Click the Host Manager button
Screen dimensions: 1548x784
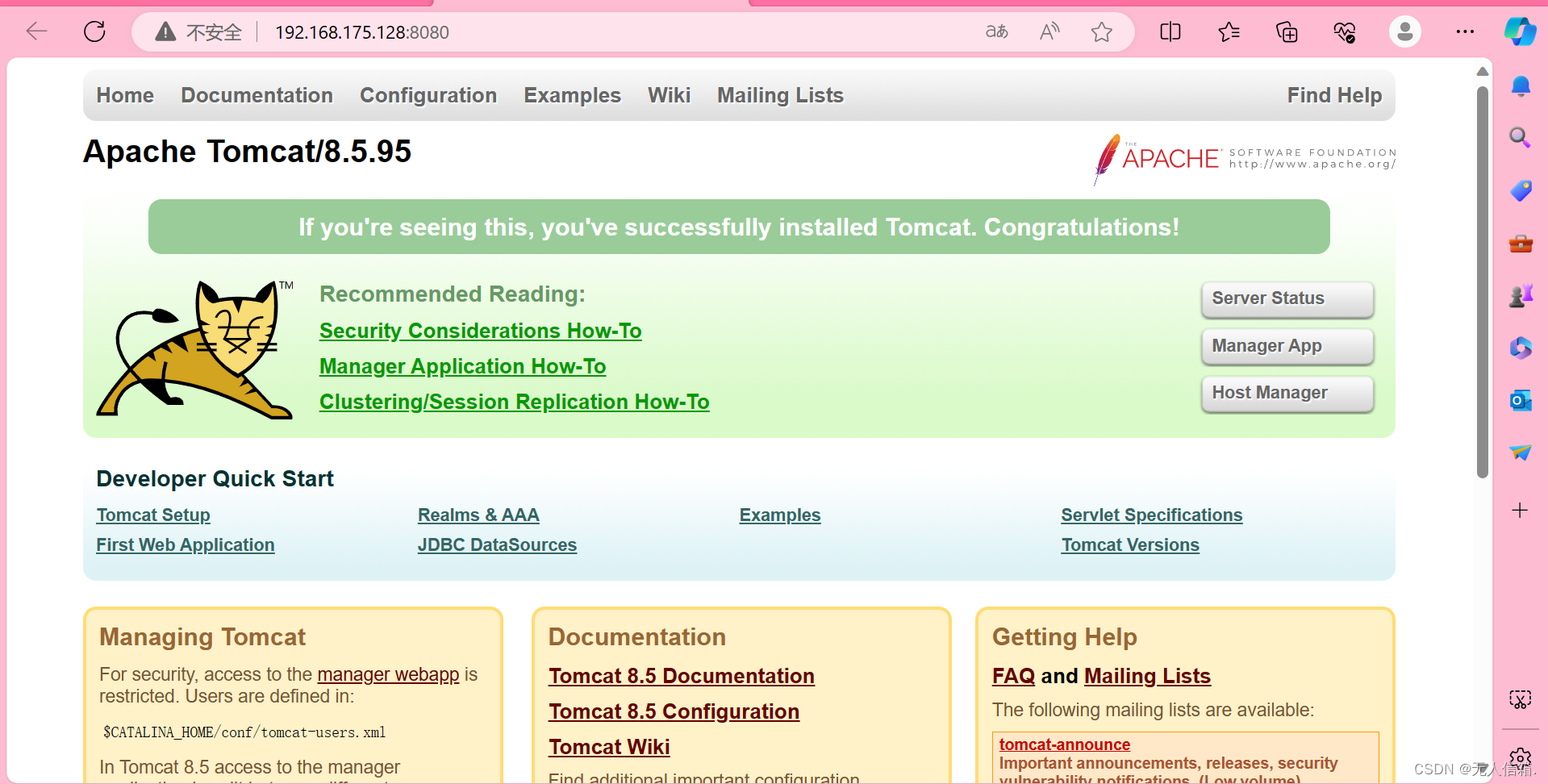[1287, 393]
